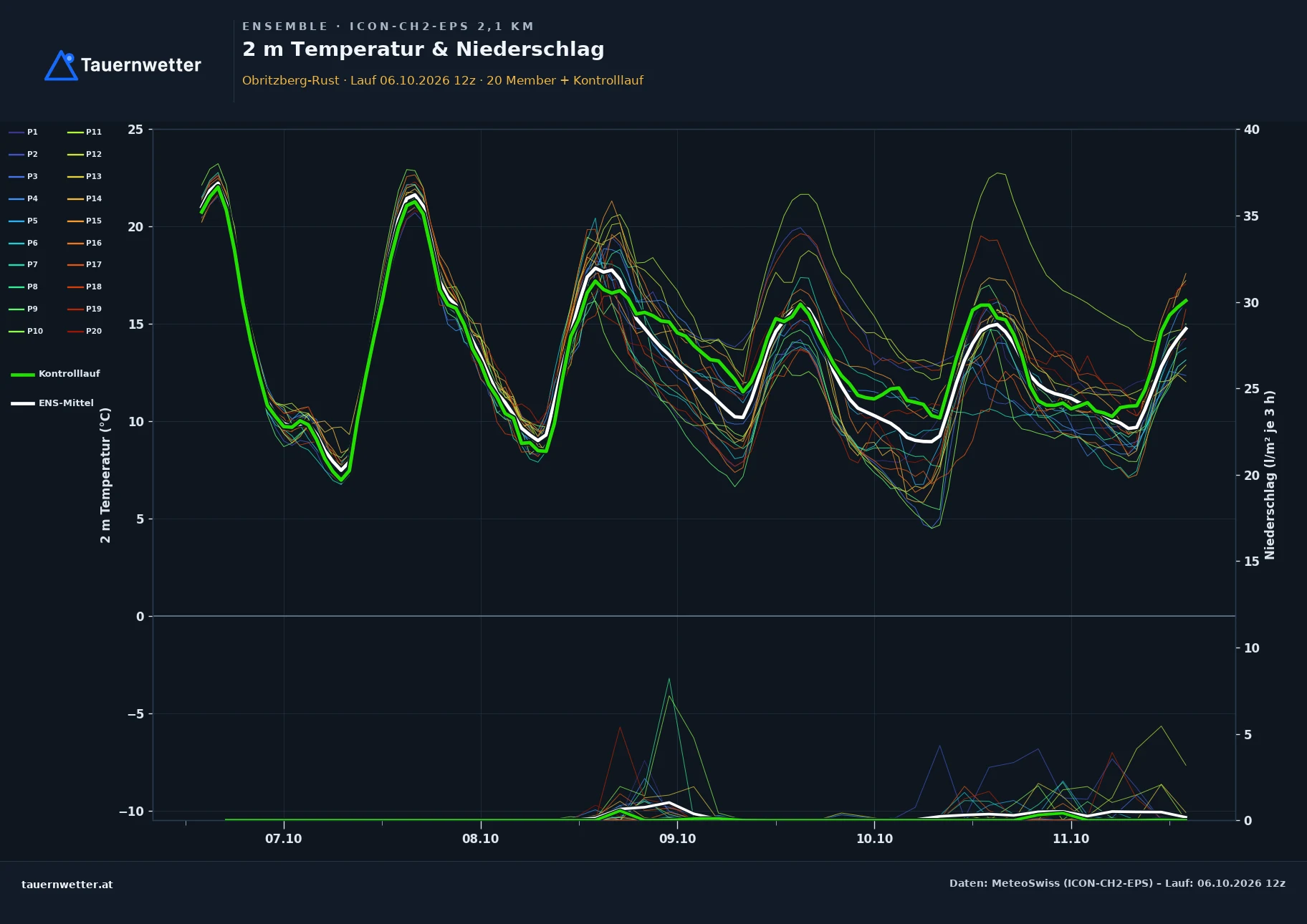The height and width of the screenshot is (924, 1307).
Task: Click the MeteoSwiss data source footer text
Action: 1117,883
